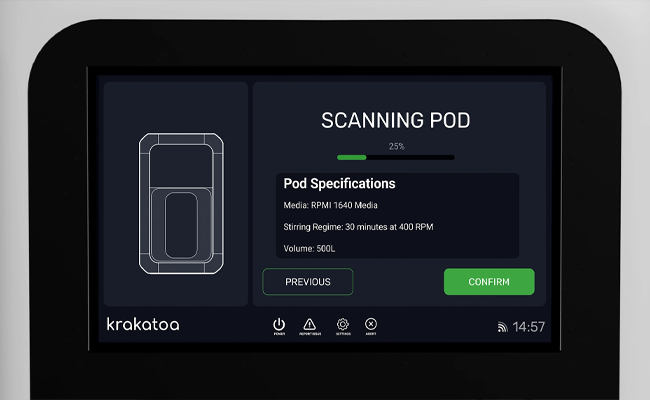The height and width of the screenshot is (400, 650).
Task: Select the Stirring Regime specification line
Action: [358, 227]
